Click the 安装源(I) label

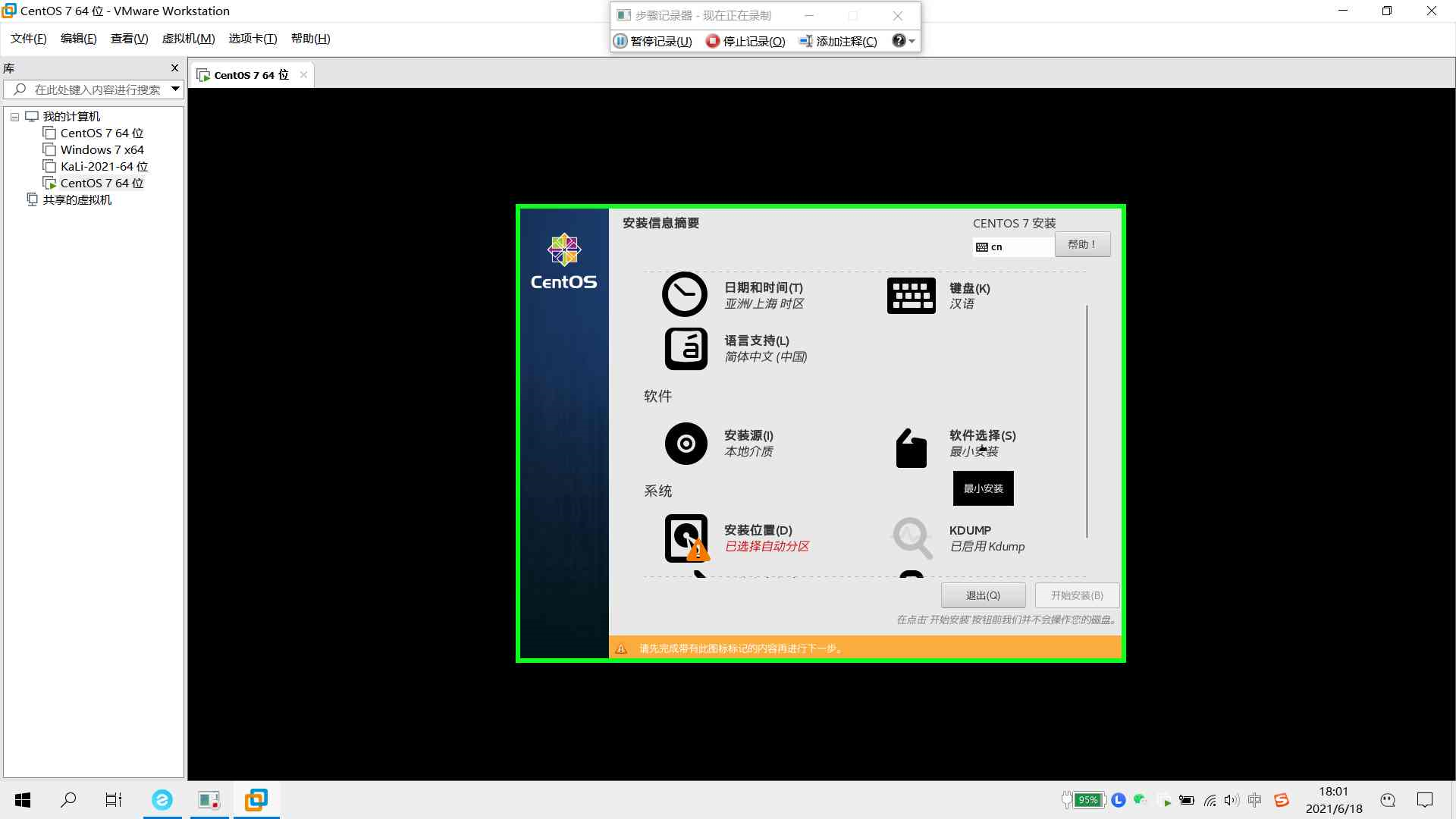748,435
